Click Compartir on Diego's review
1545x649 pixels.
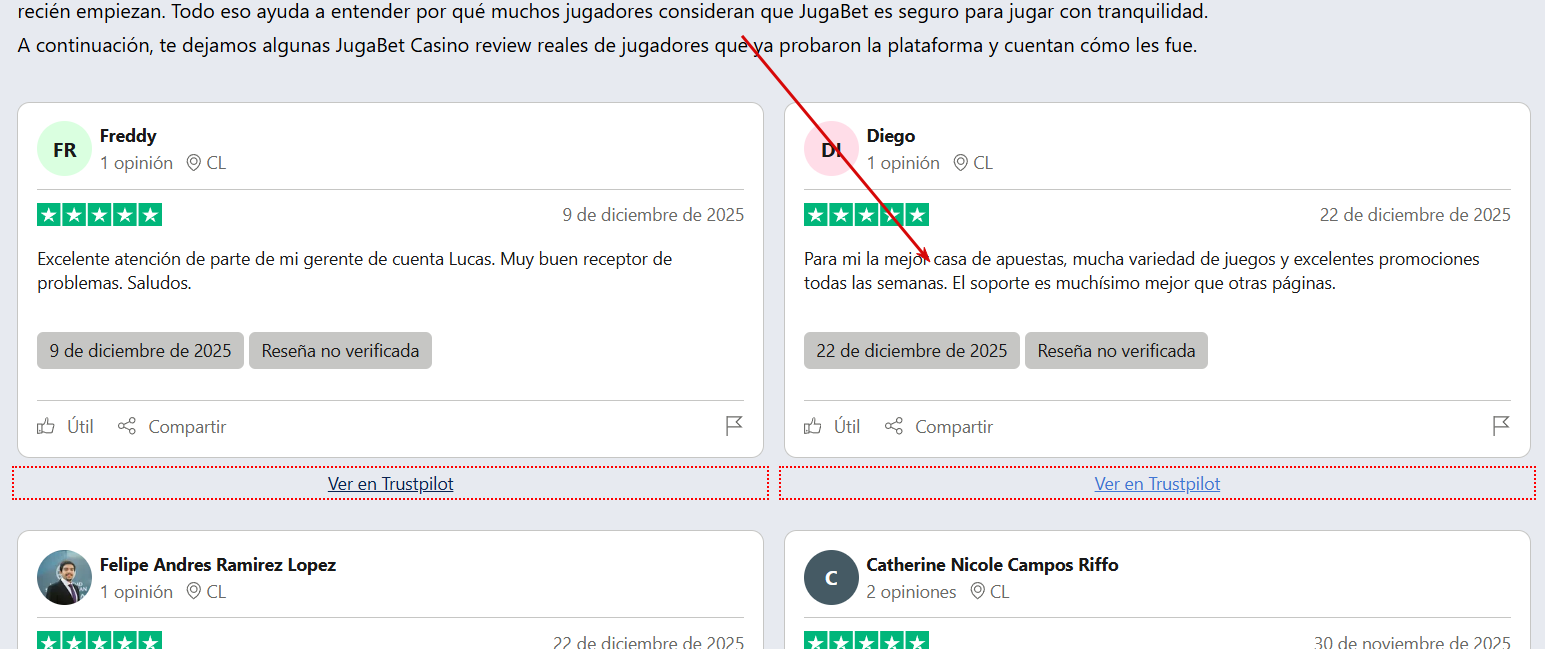pyautogui.click(x=954, y=427)
